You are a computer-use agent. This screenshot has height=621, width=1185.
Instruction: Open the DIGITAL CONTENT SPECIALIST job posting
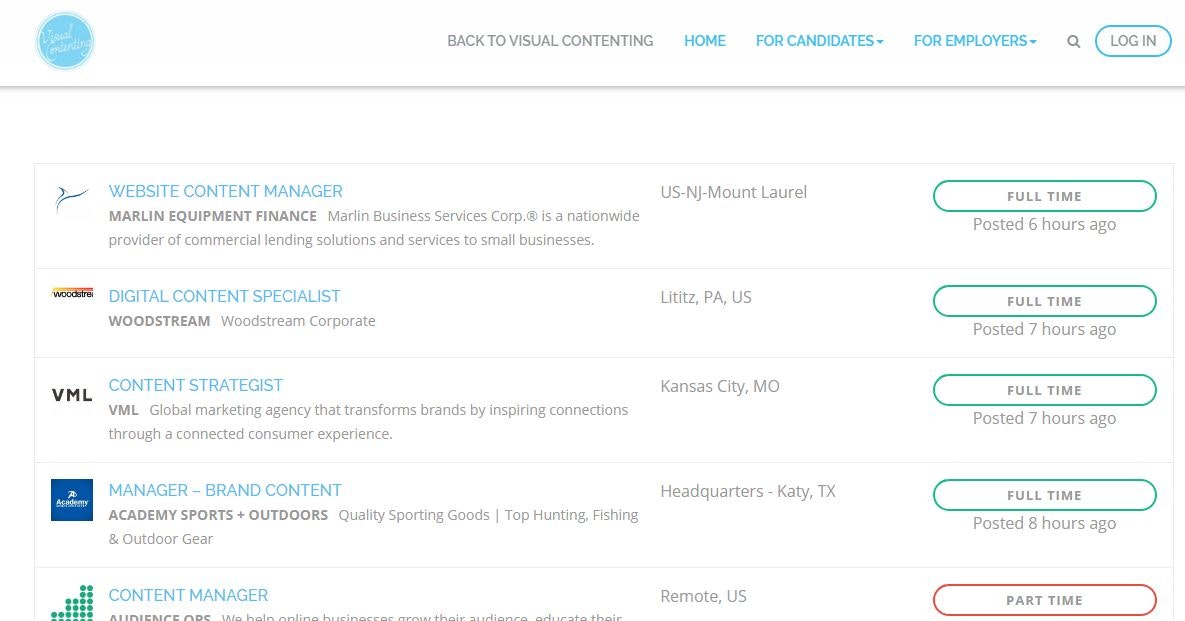point(224,296)
